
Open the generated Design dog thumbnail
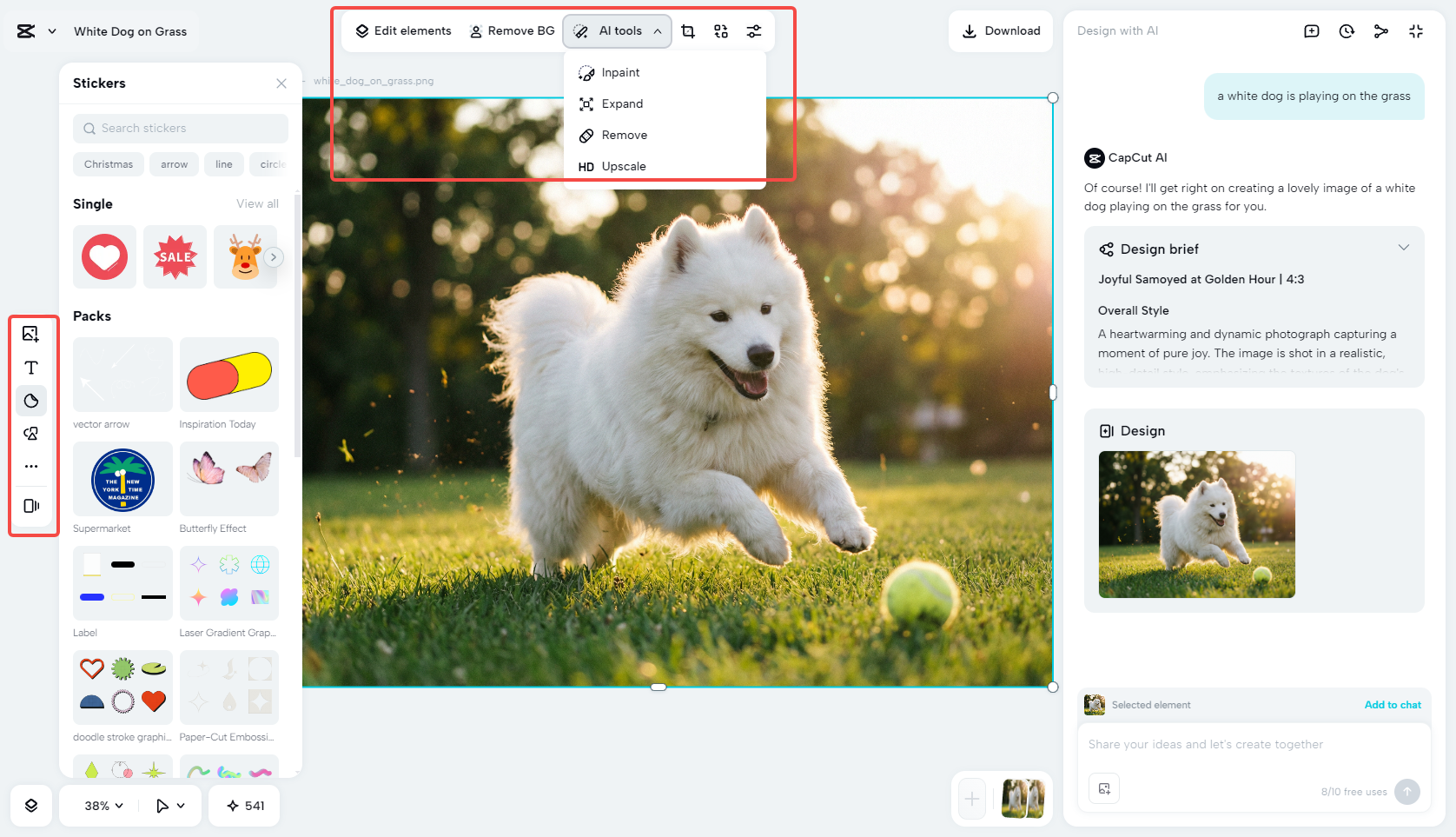pos(1196,524)
